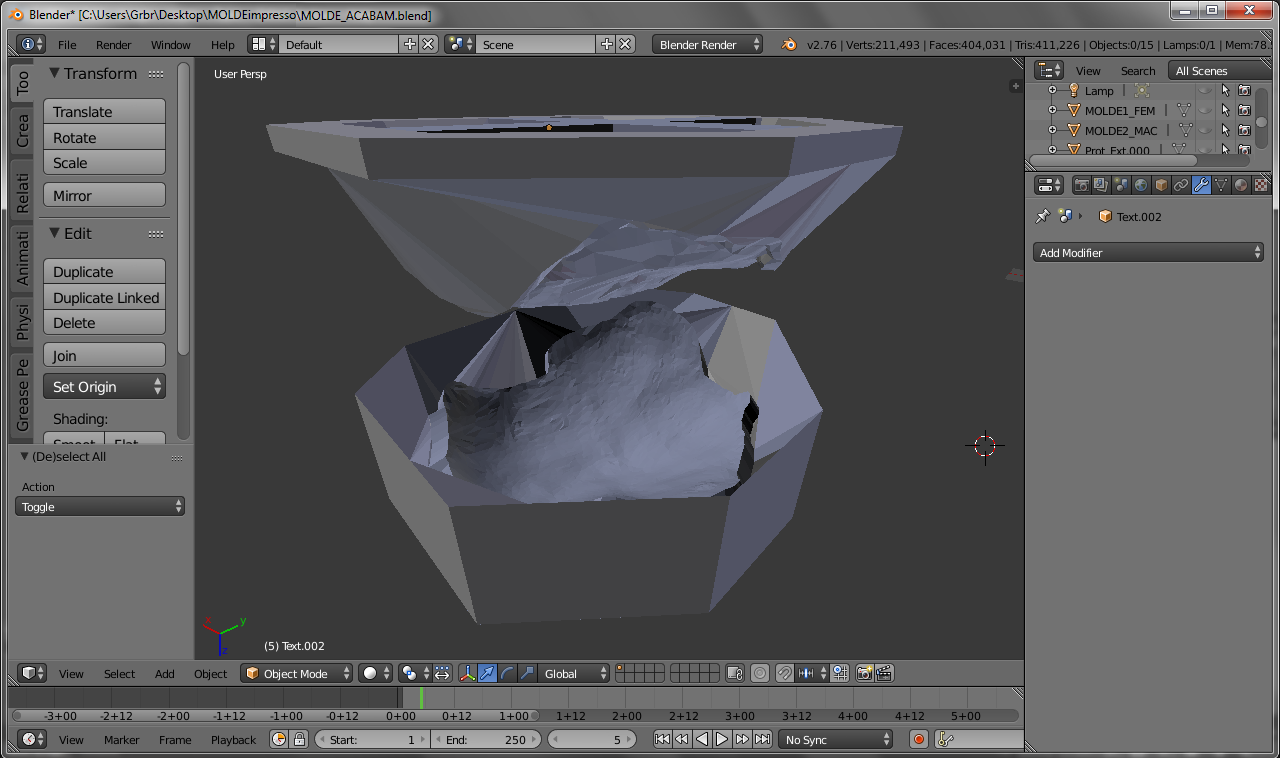Open the Window menu
Viewport: 1280px width, 758px height.
[x=171, y=45]
